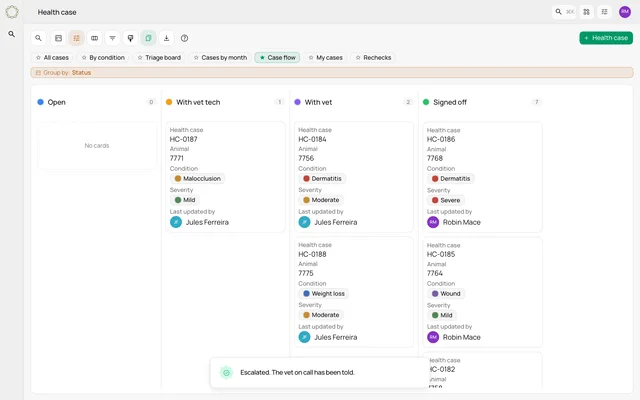This screenshot has width=640, height=400.
Task: Unstar the Case flow view
Action: pyautogui.click(x=262, y=58)
